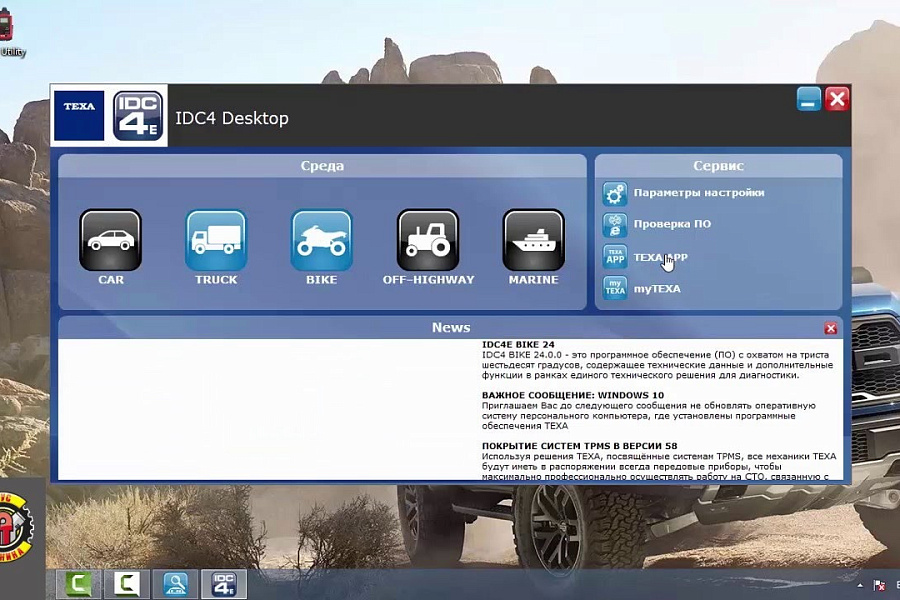The image size is (900, 600).
Task: Launch the OFF-HIGHWAY tractor environment
Action: point(428,240)
